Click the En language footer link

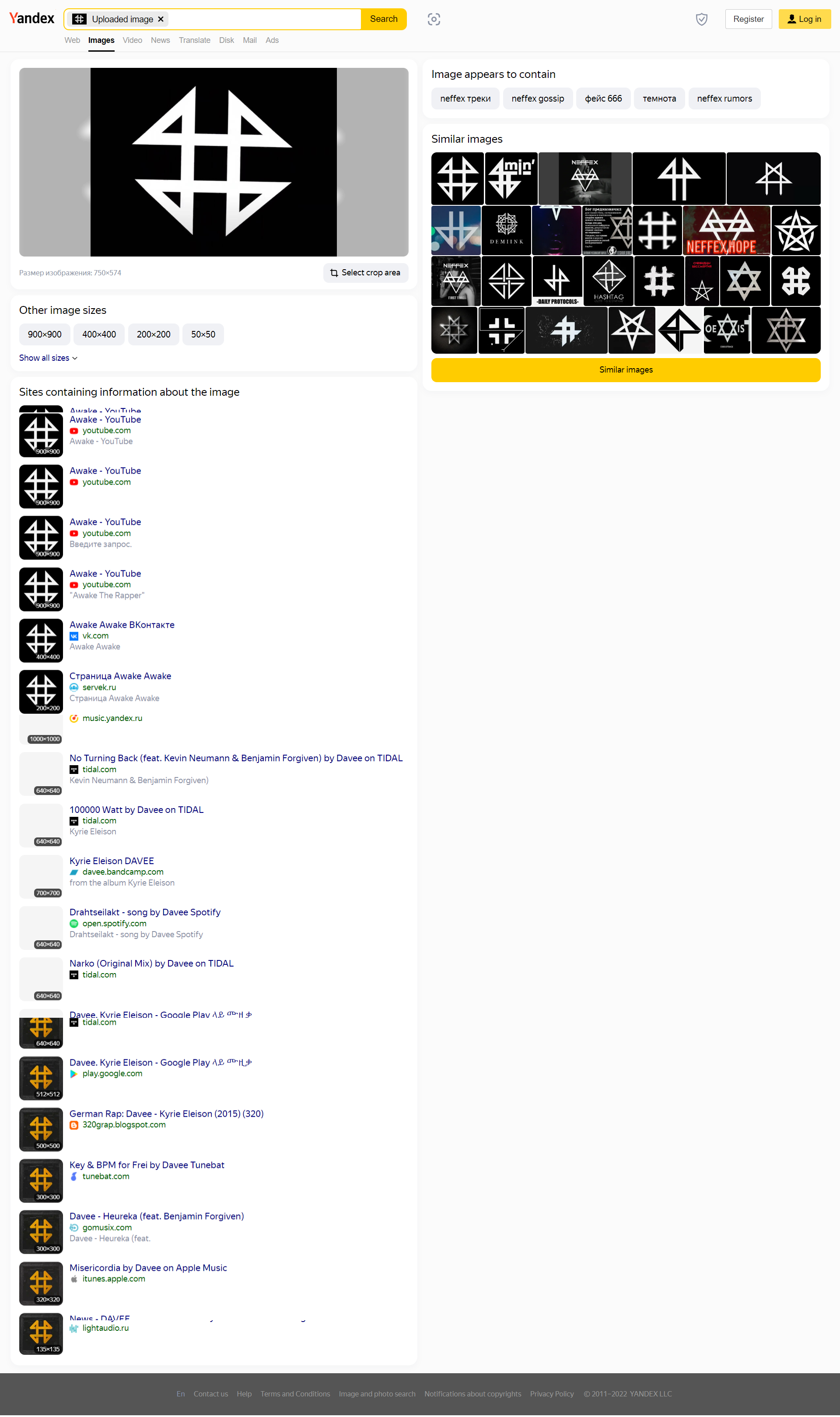[181, 1394]
